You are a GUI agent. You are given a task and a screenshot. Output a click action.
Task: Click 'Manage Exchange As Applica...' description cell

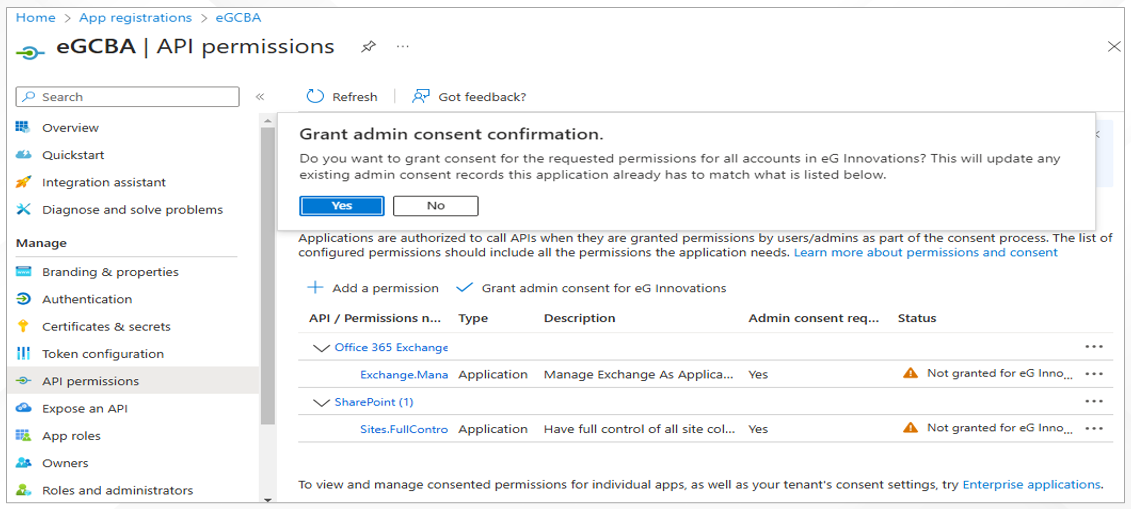[640, 375]
